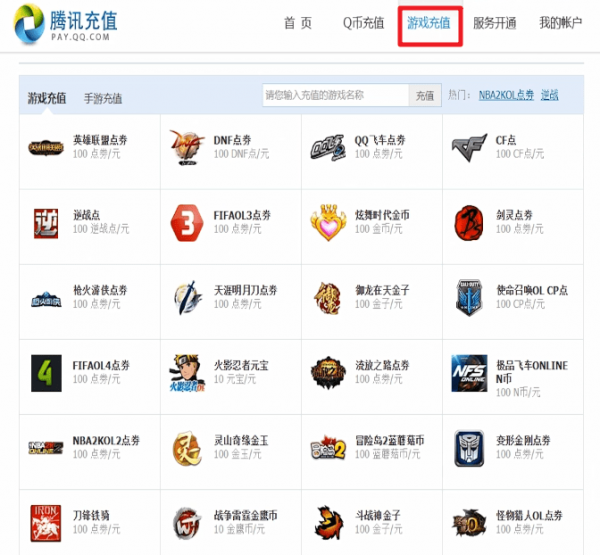Select the 游戏充值 top navigation item

click(429, 23)
